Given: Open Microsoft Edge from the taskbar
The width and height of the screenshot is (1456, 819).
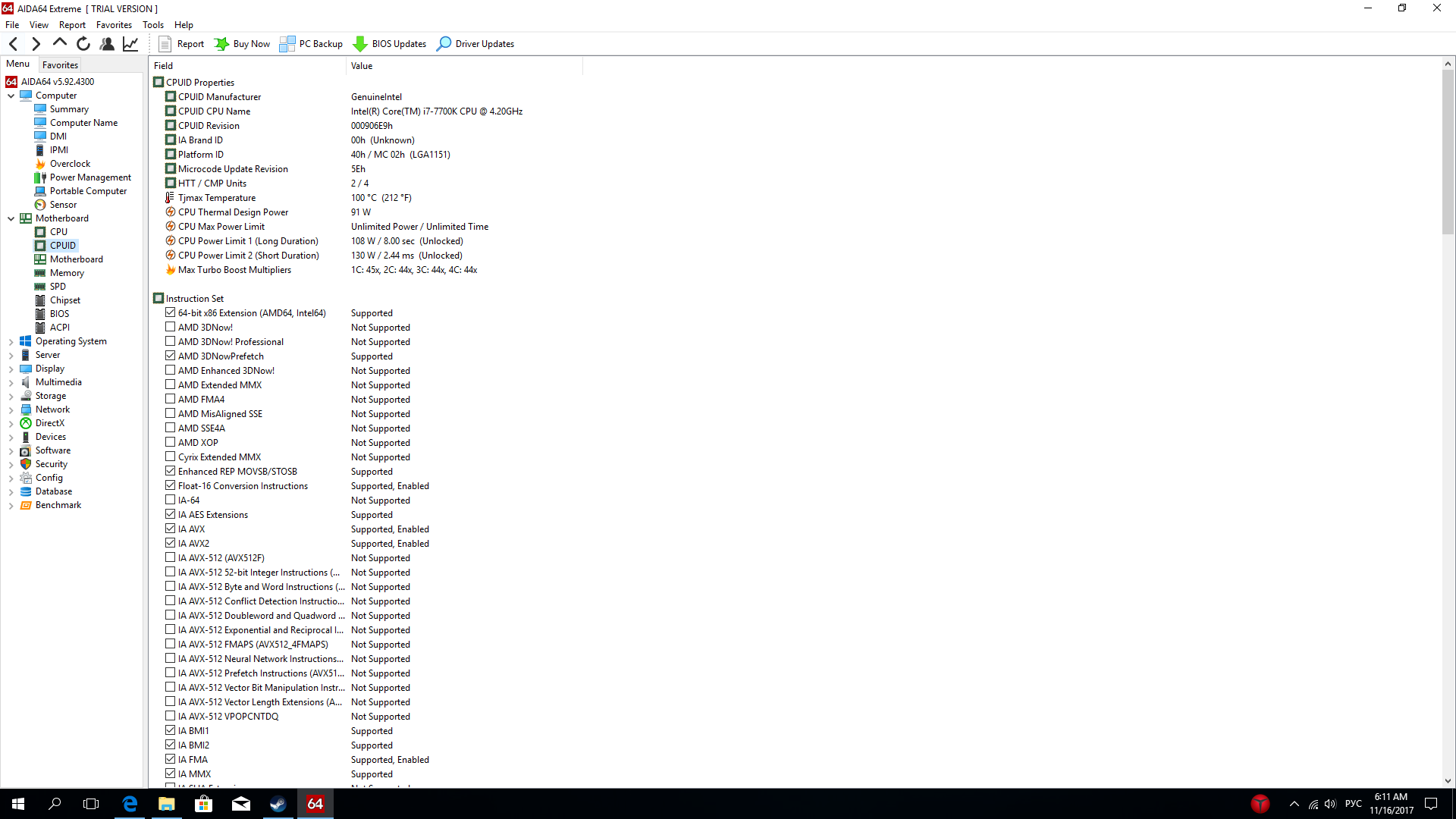Looking at the screenshot, I should point(130,804).
